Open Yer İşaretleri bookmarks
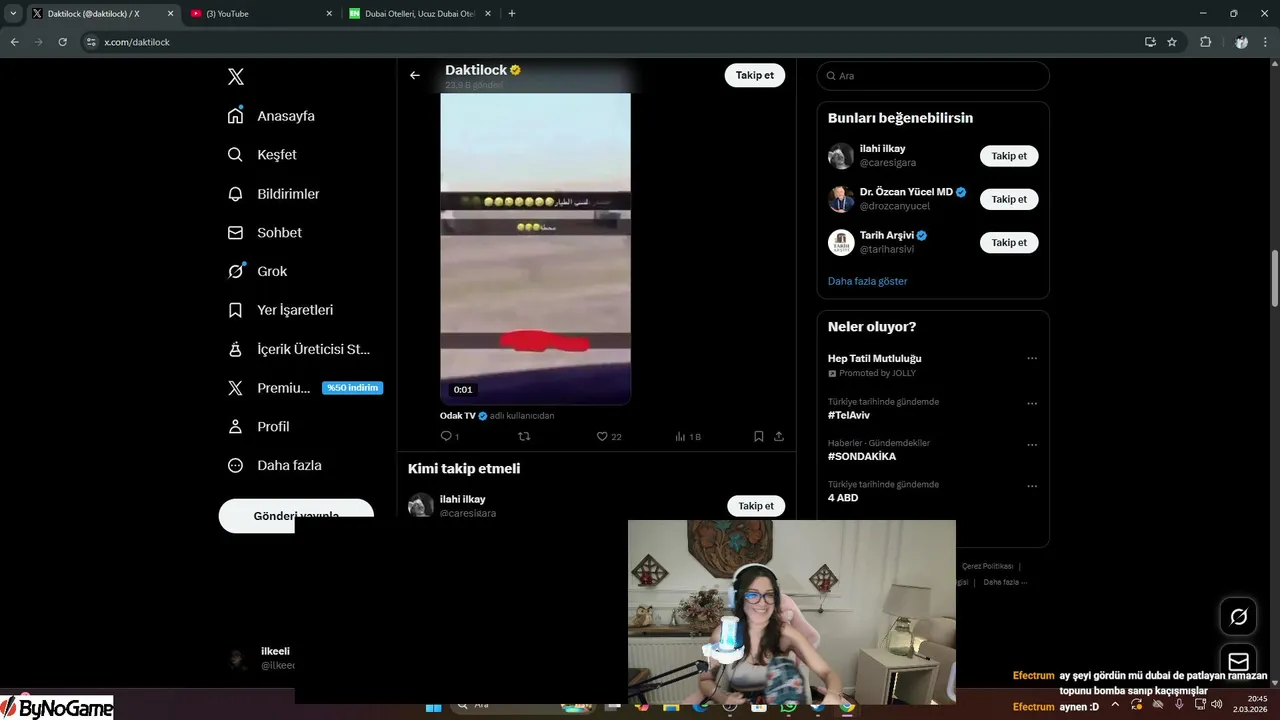Viewport: 1280px width, 720px height. click(281, 310)
